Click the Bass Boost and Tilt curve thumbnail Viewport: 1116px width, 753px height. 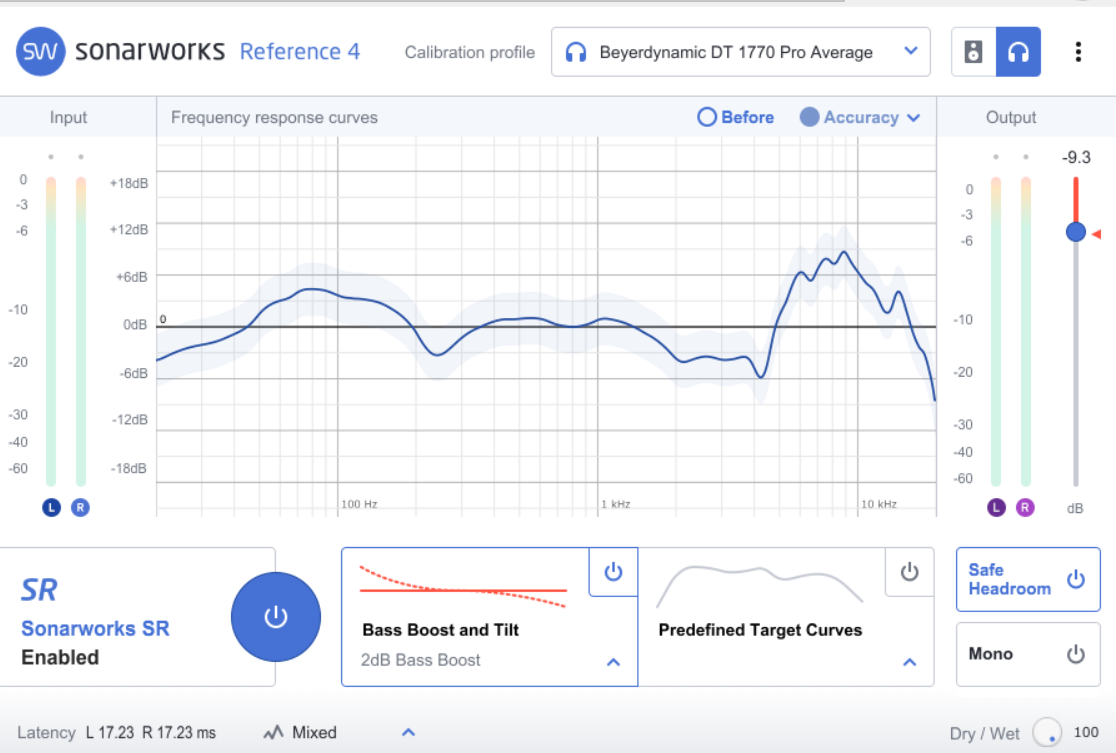pyautogui.click(x=463, y=587)
